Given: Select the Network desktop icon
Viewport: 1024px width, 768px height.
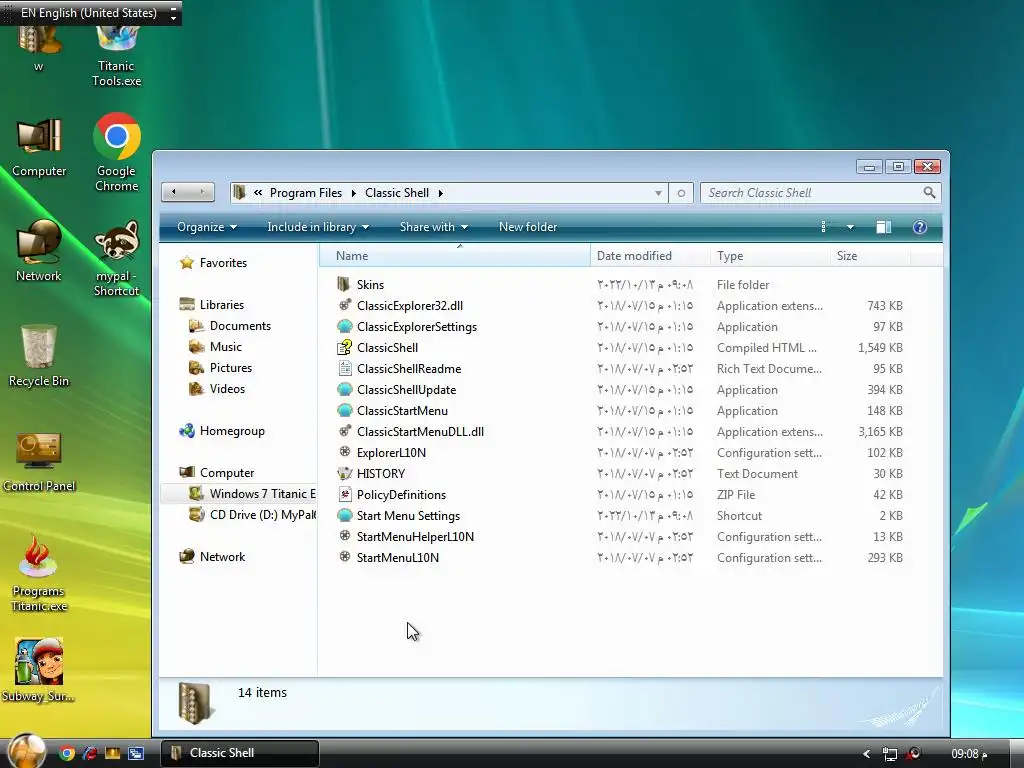Looking at the screenshot, I should coord(39,242).
